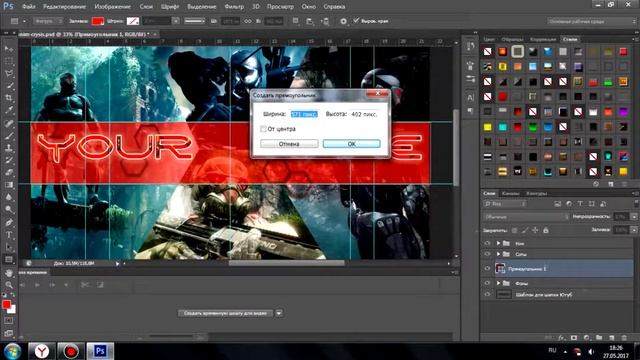
Task: Open the Файл menu
Action: point(29,7)
